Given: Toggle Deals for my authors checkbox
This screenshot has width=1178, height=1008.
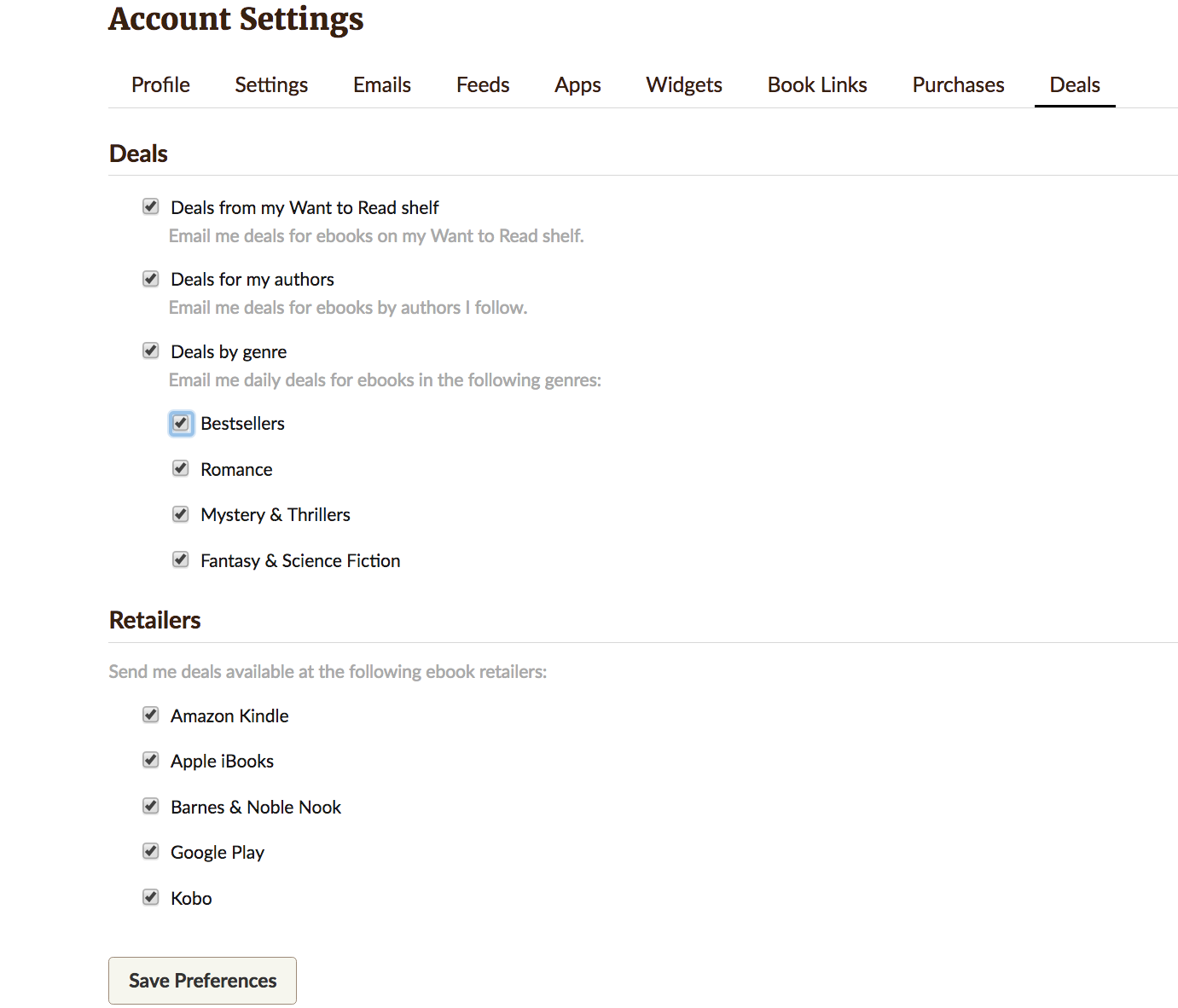Looking at the screenshot, I should click(151, 278).
